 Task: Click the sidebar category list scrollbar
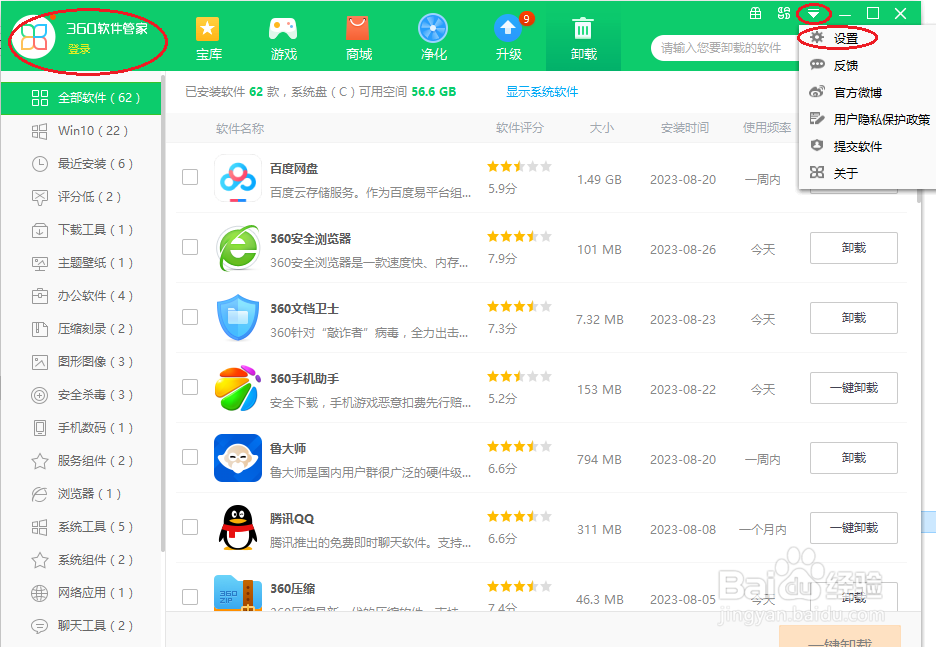163,313
